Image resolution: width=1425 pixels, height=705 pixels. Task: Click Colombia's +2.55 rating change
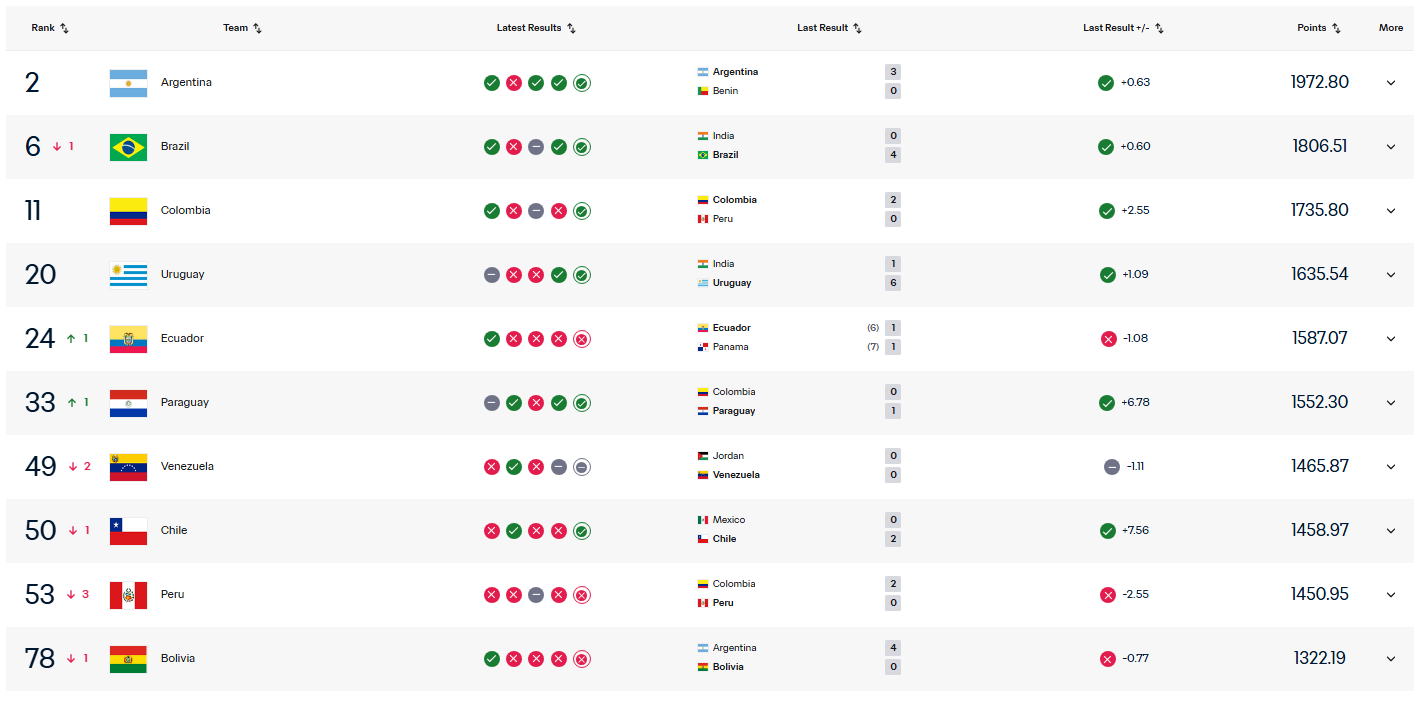(1135, 211)
